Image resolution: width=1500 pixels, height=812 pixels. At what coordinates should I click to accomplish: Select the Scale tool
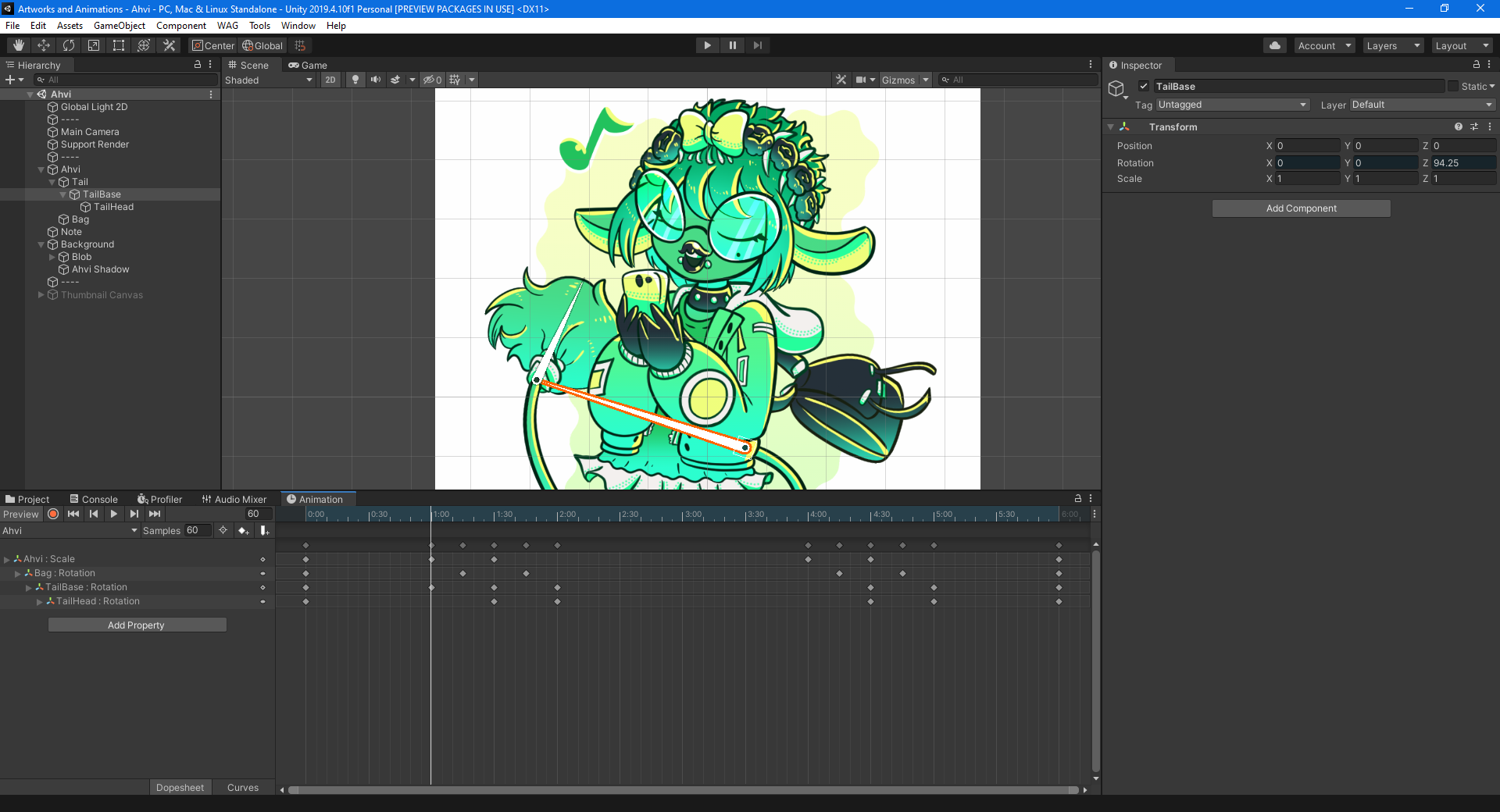tap(94, 45)
